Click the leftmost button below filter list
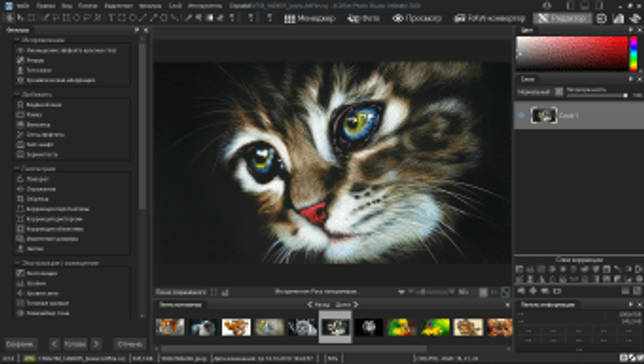 20,344
